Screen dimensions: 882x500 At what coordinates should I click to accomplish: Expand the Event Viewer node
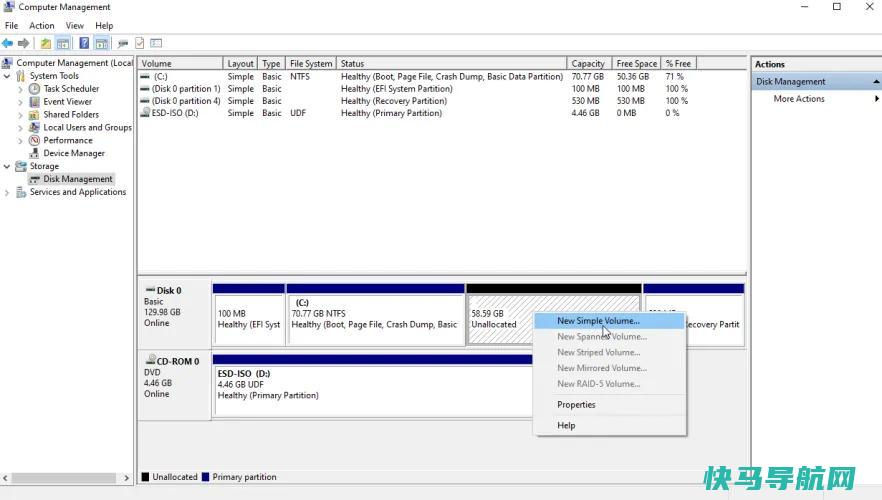coord(20,102)
